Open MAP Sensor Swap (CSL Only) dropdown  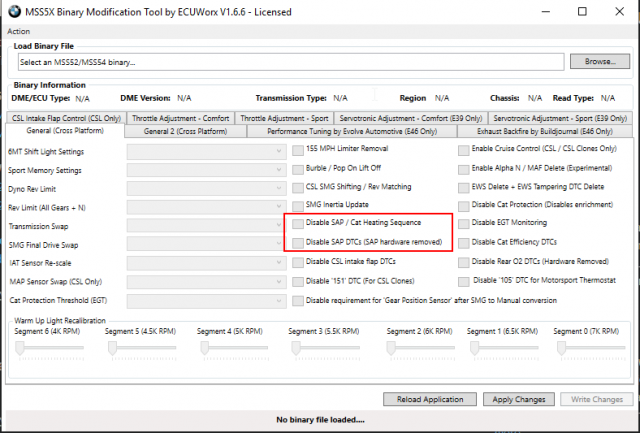pos(206,282)
